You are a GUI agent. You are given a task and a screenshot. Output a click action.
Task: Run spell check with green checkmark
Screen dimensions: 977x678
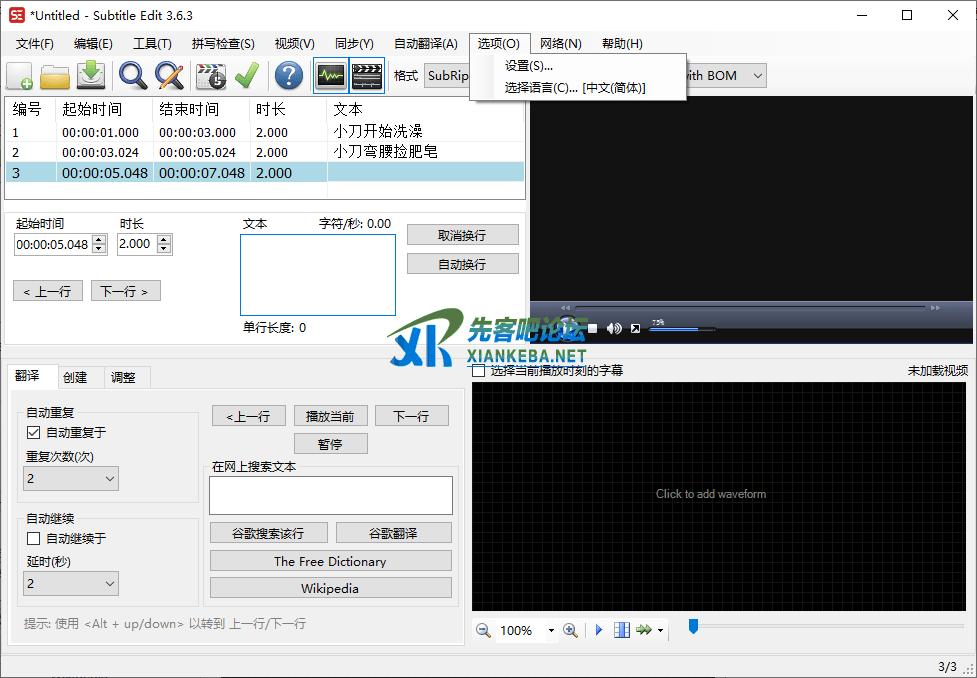[x=247, y=76]
